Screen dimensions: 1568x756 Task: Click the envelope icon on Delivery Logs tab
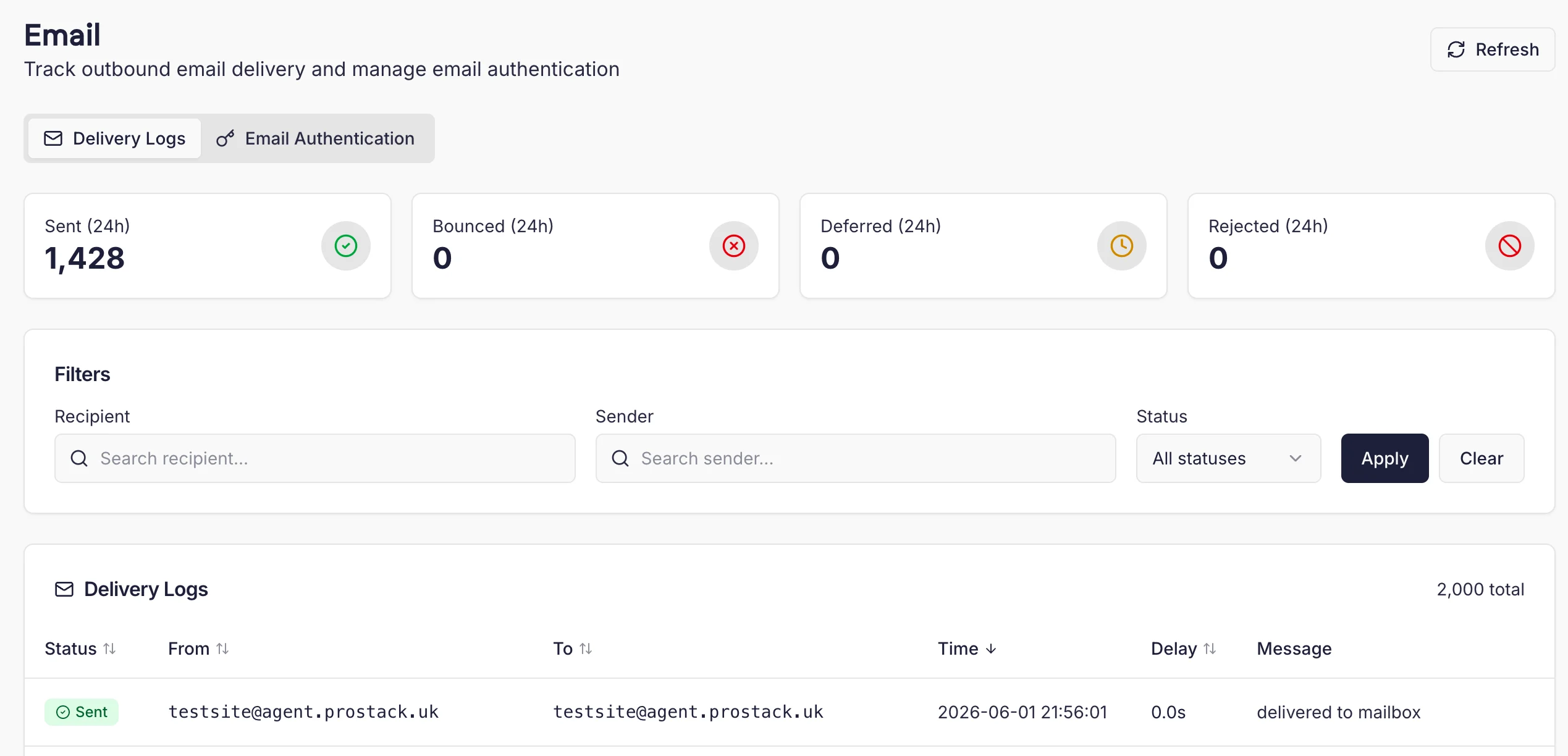pos(53,138)
